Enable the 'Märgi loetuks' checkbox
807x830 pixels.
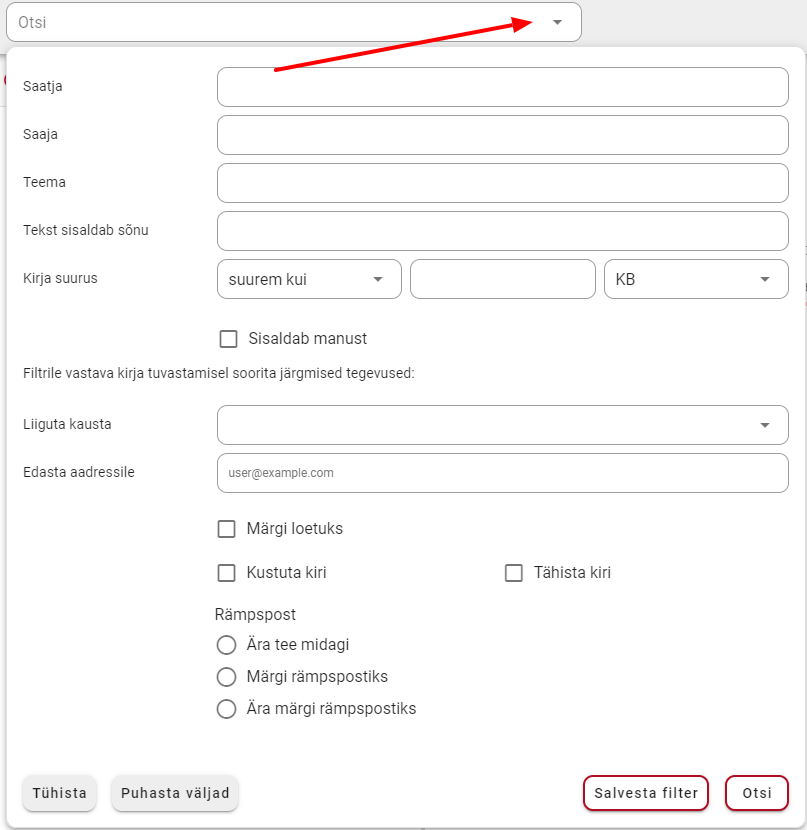[226, 529]
